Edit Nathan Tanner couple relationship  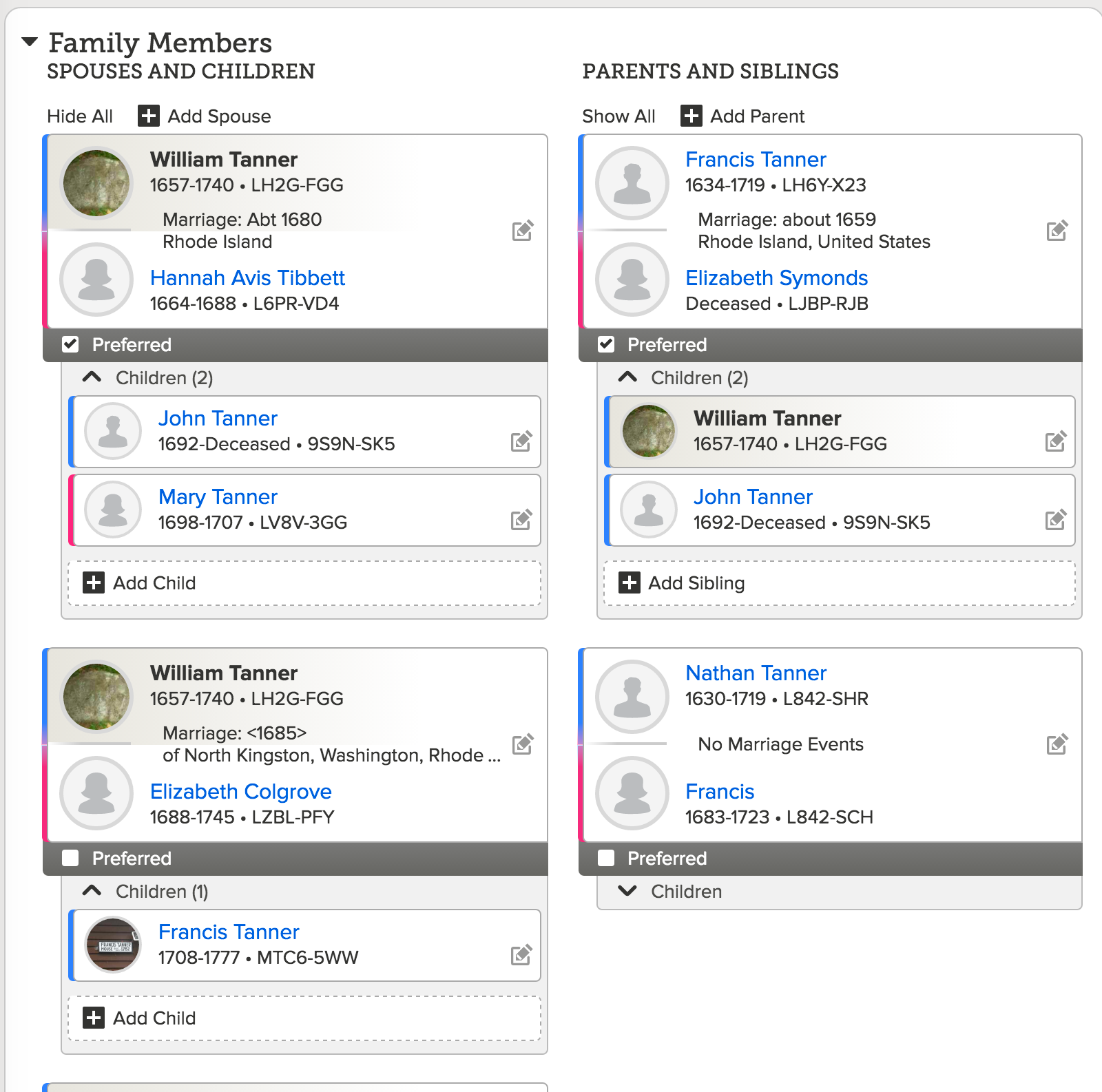pyautogui.click(x=1057, y=744)
